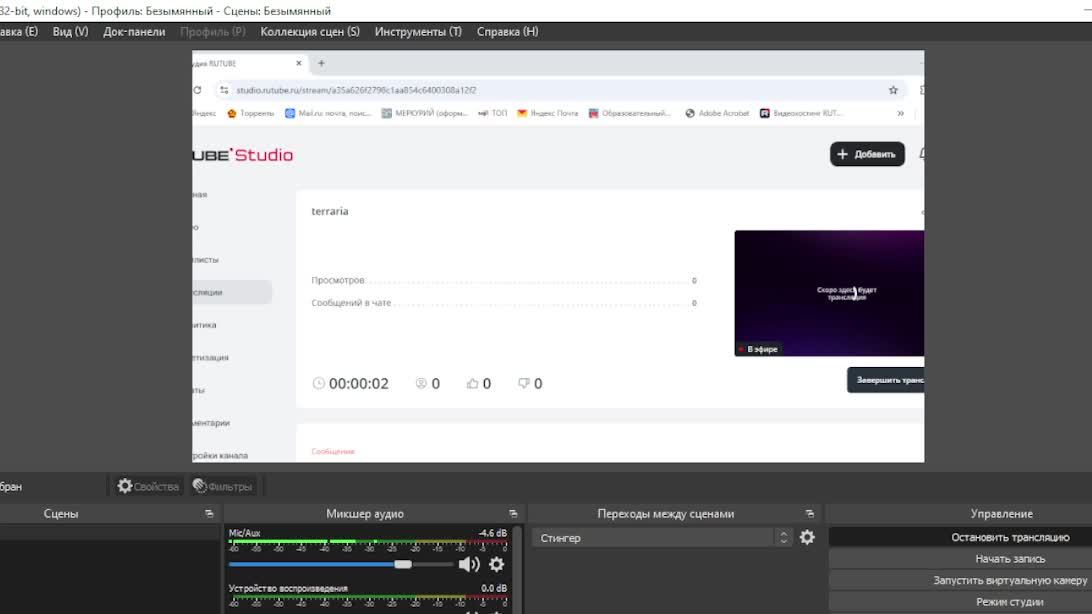Open the Справка (H) menu

click(x=507, y=31)
